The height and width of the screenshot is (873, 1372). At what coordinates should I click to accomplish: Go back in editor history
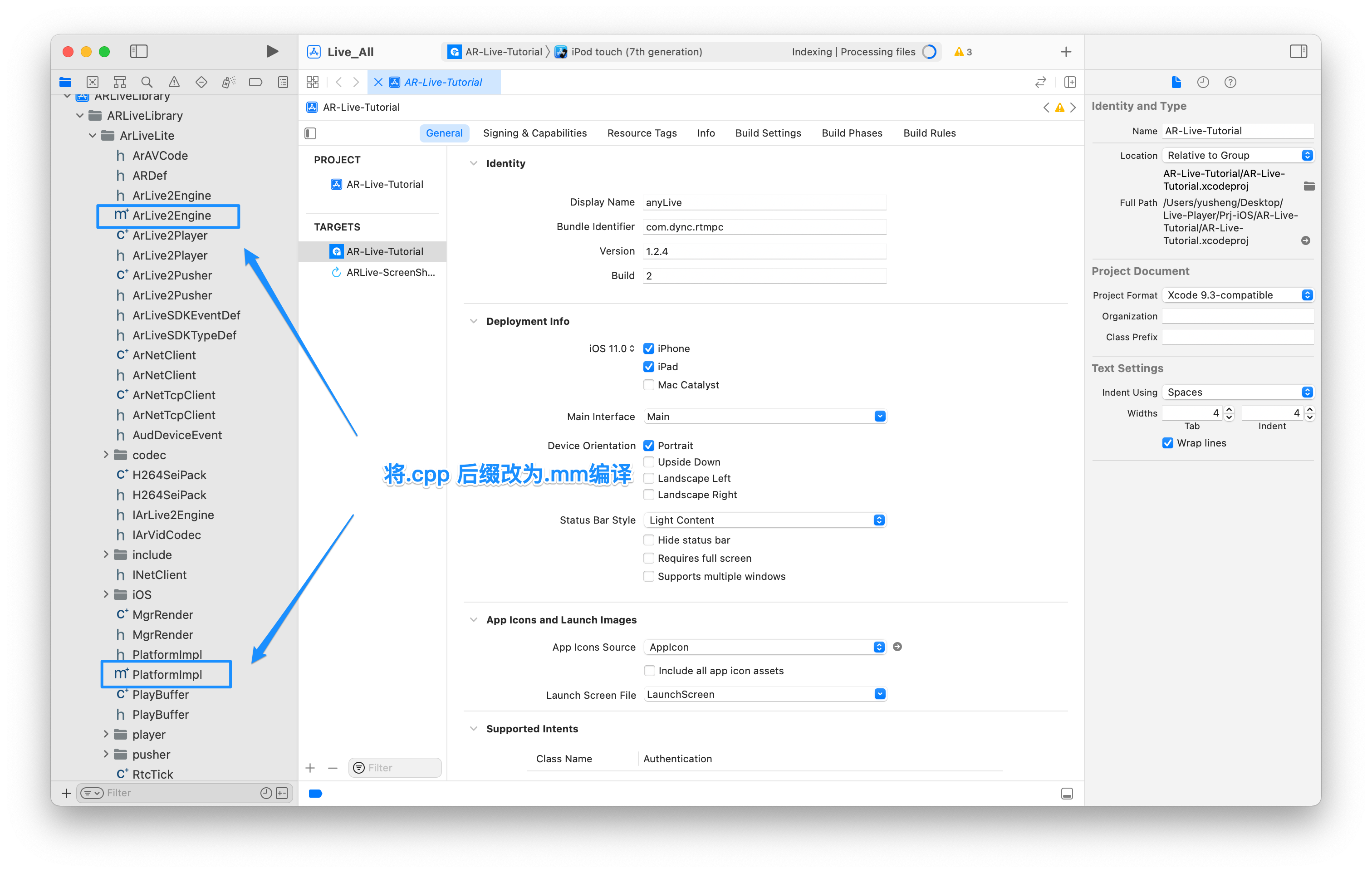pos(338,82)
